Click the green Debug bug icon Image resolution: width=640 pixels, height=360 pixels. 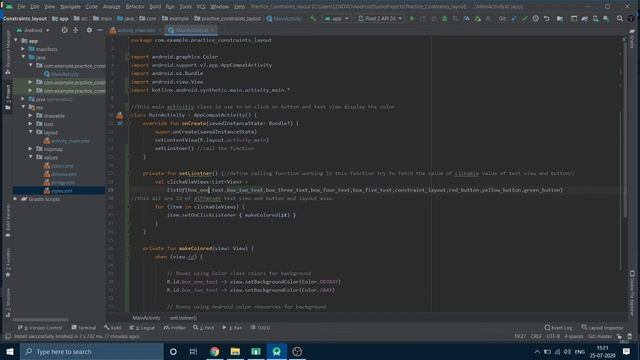[444, 19]
